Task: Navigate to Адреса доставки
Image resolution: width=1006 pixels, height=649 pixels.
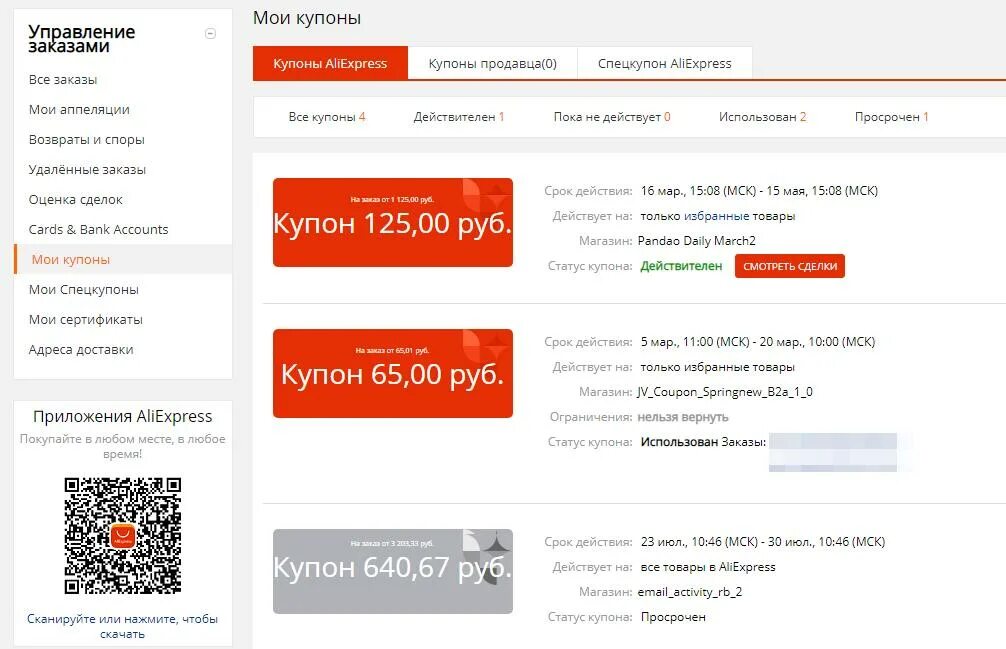Action: click(81, 350)
